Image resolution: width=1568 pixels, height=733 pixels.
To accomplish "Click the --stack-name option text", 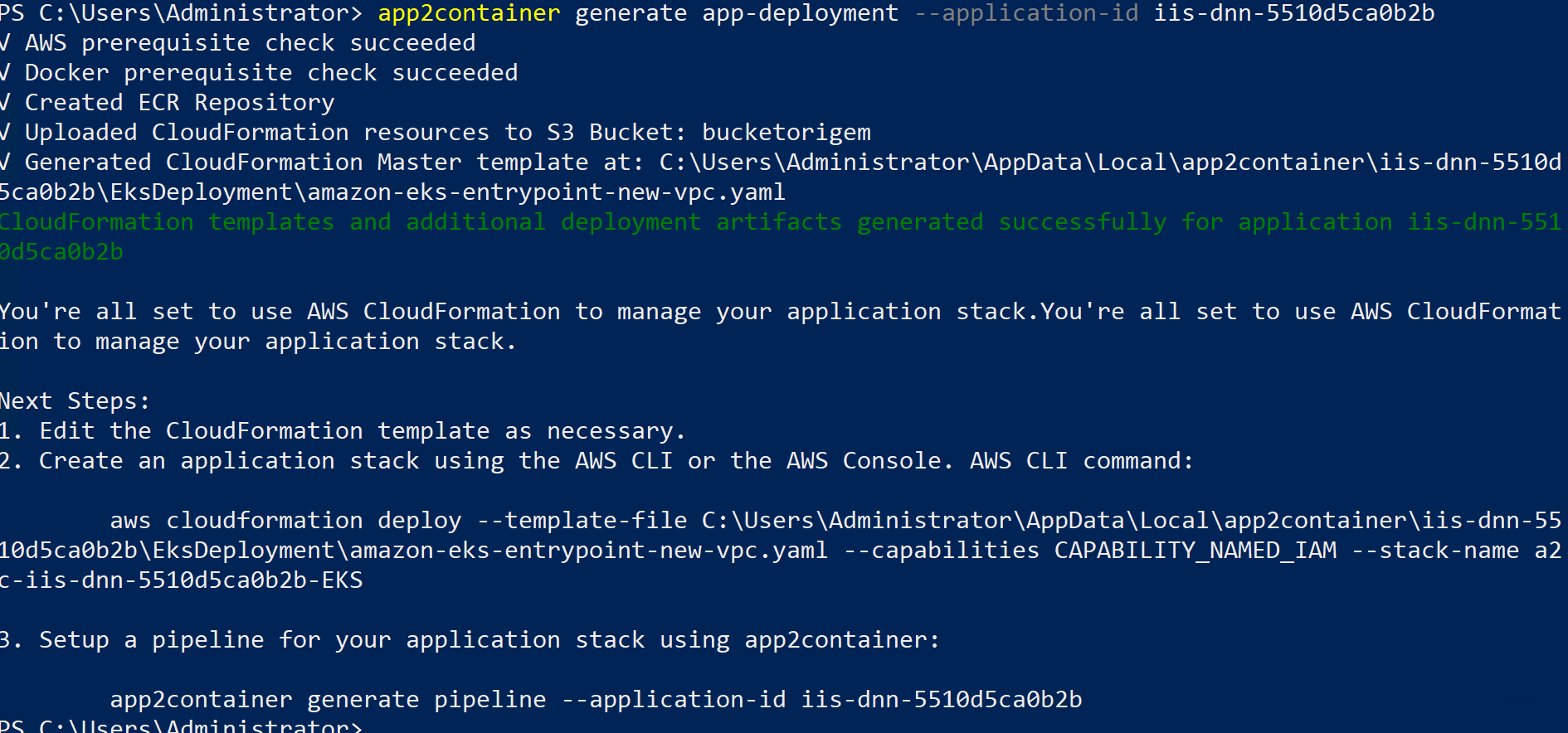I will 1435,551.
